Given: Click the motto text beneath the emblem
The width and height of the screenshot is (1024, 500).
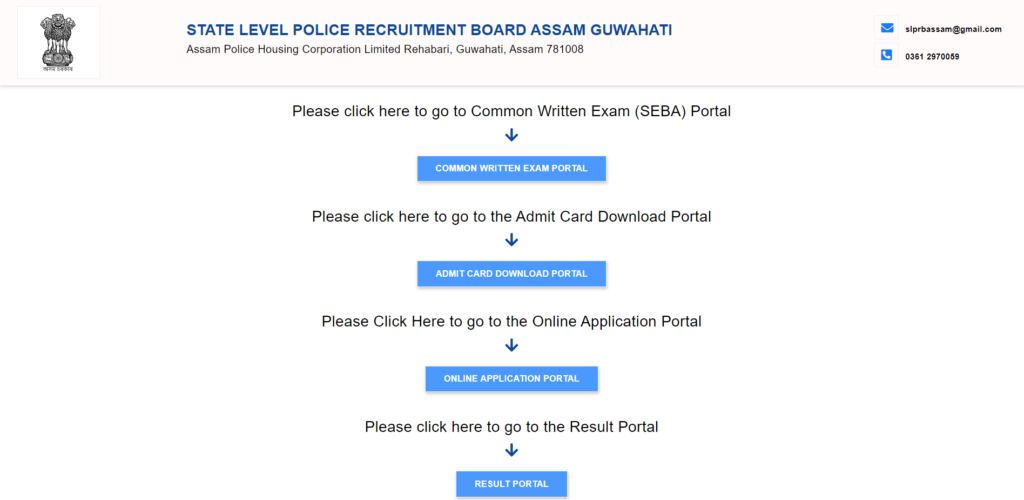Looking at the screenshot, I should [x=58, y=68].
